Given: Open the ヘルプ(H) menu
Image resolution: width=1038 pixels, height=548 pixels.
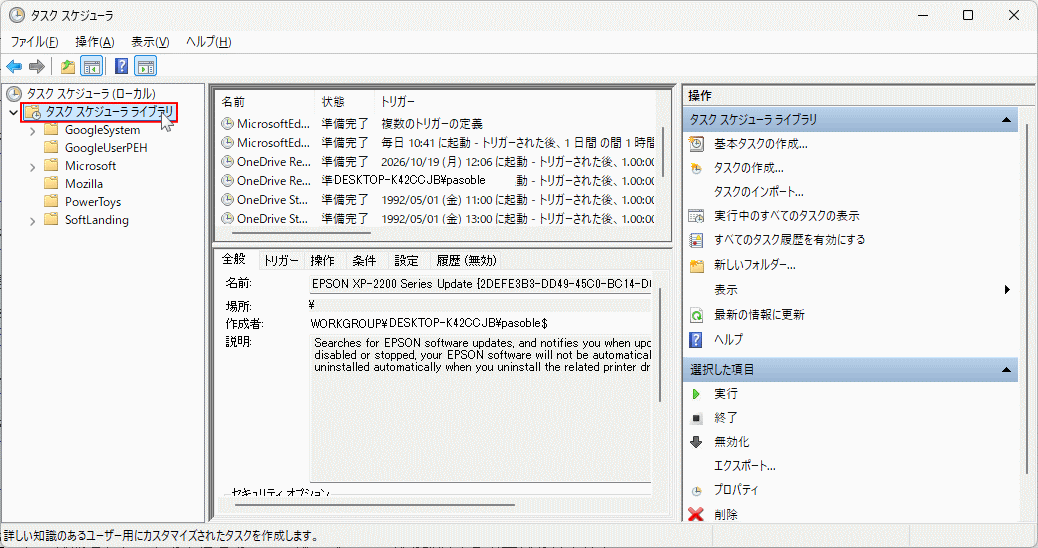Looking at the screenshot, I should 209,42.
